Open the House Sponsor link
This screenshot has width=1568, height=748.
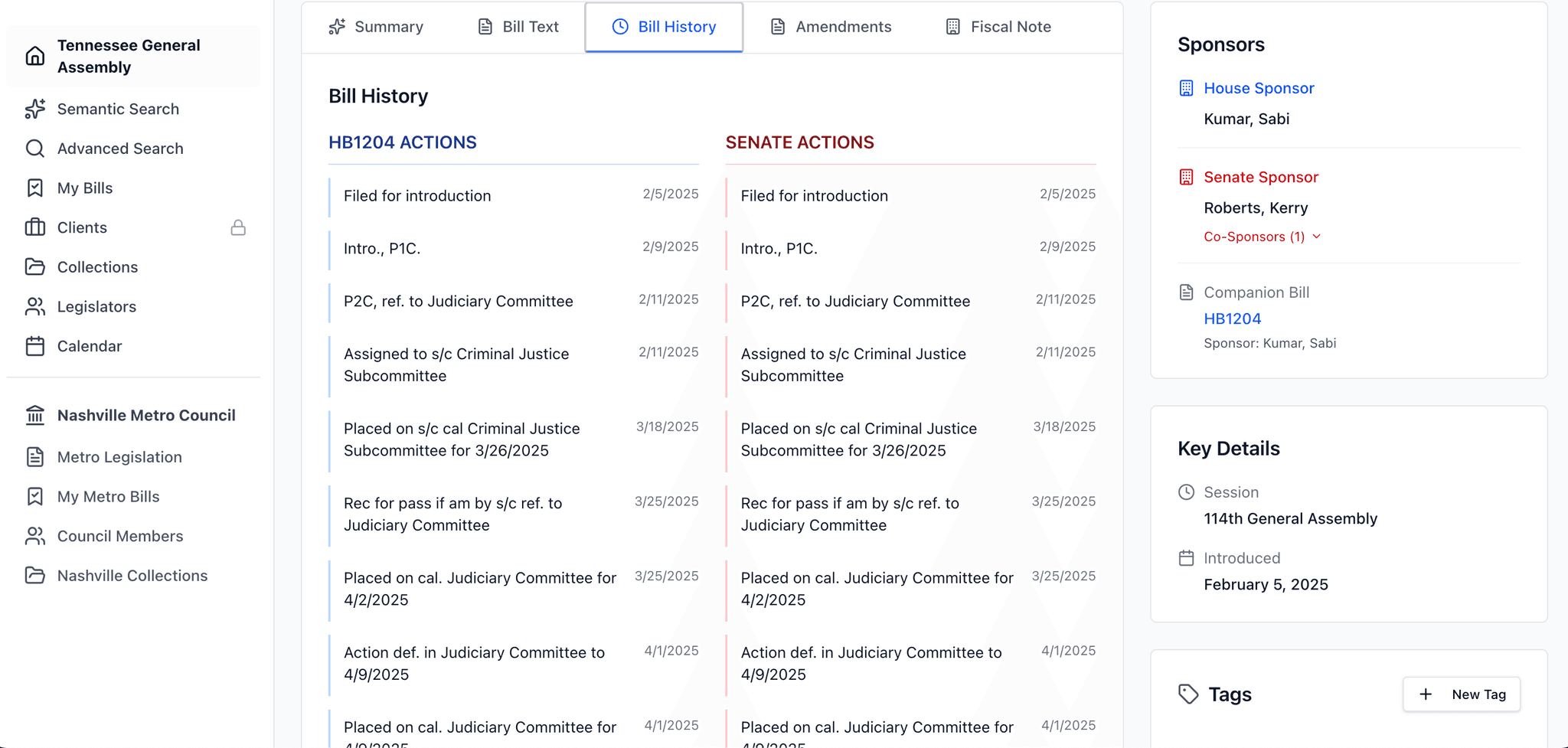[1259, 88]
